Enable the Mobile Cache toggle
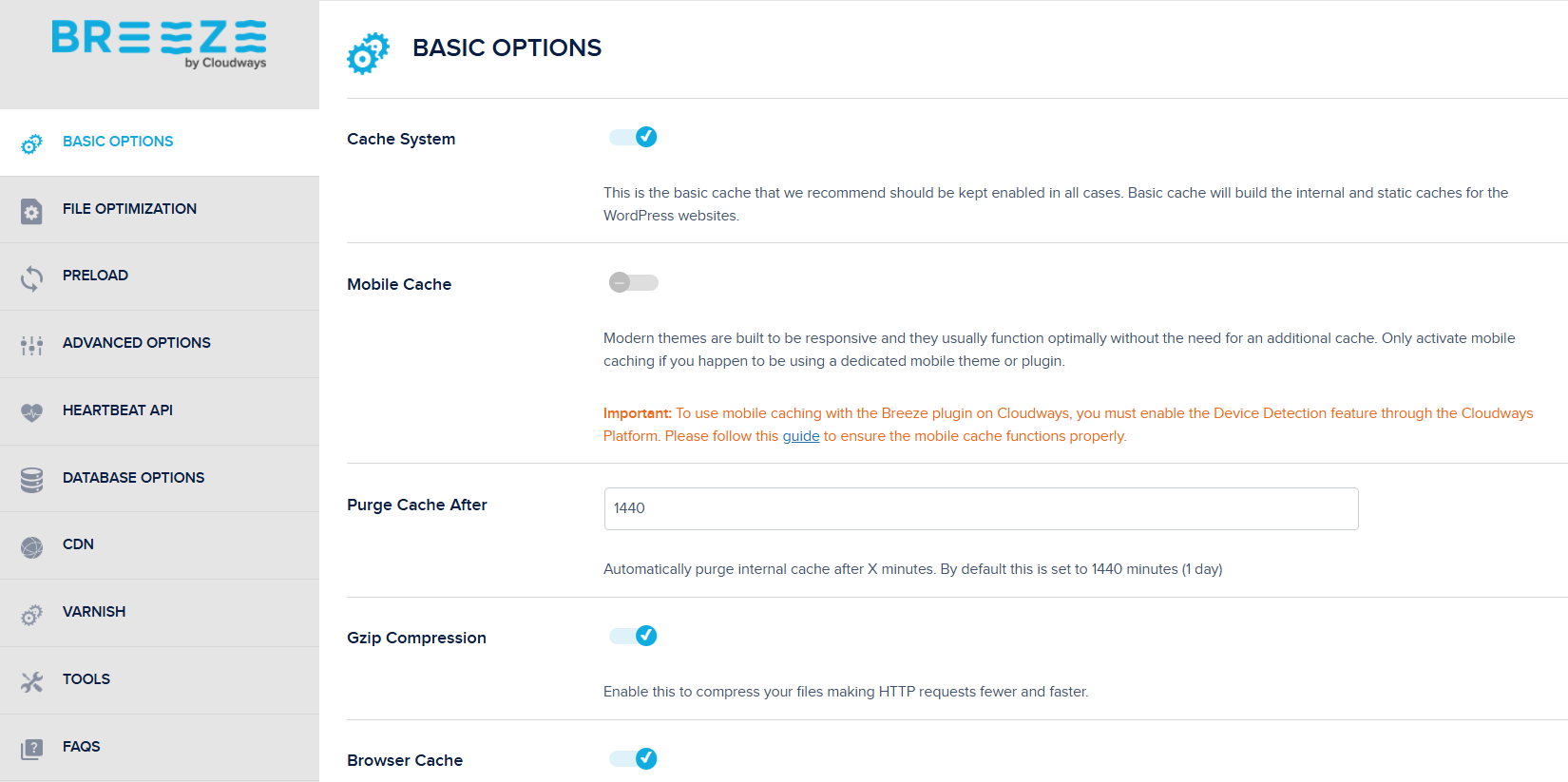The width and height of the screenshot is (1568, 782). 633,282
